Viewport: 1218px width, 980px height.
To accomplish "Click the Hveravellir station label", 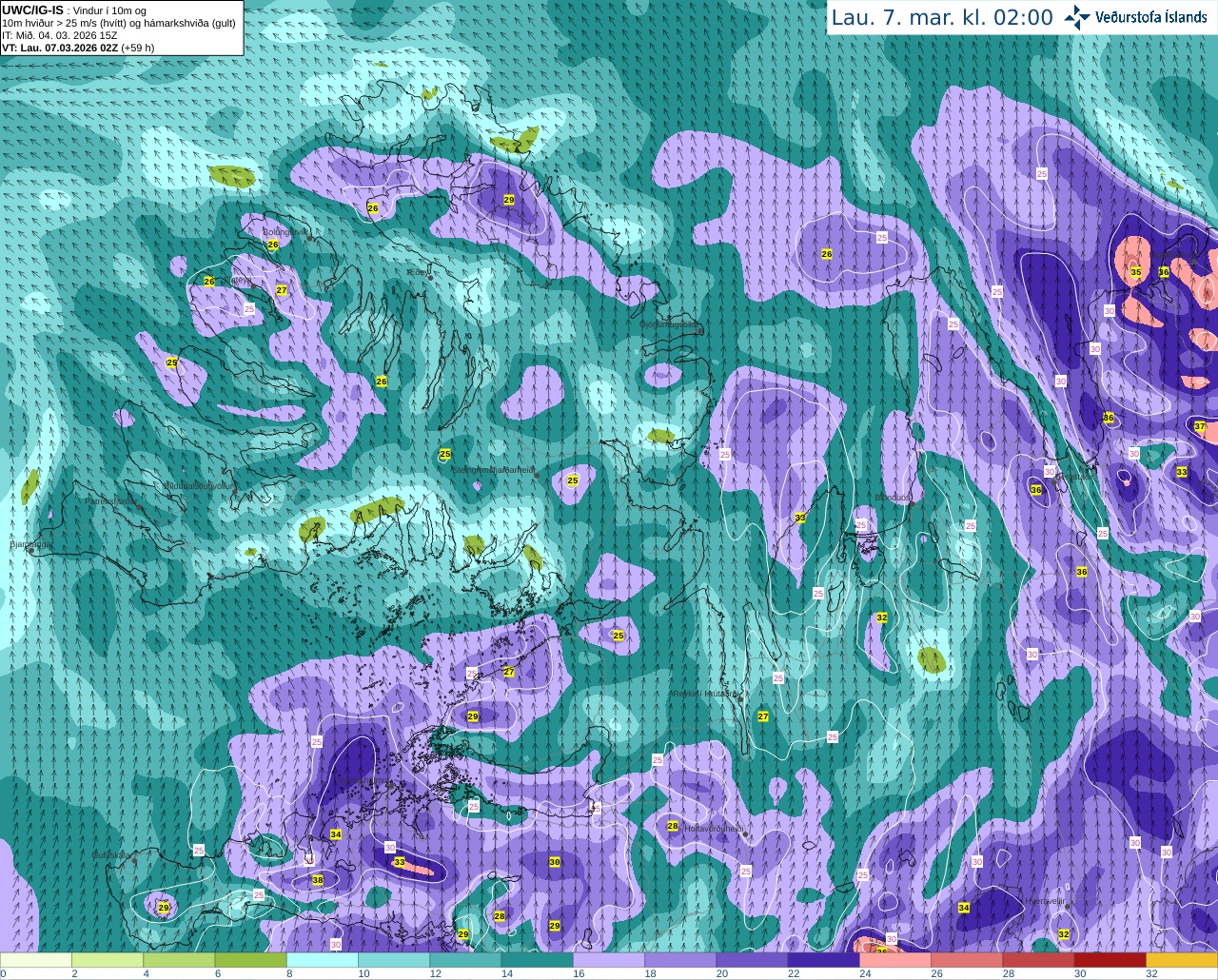I will 1045,901.
